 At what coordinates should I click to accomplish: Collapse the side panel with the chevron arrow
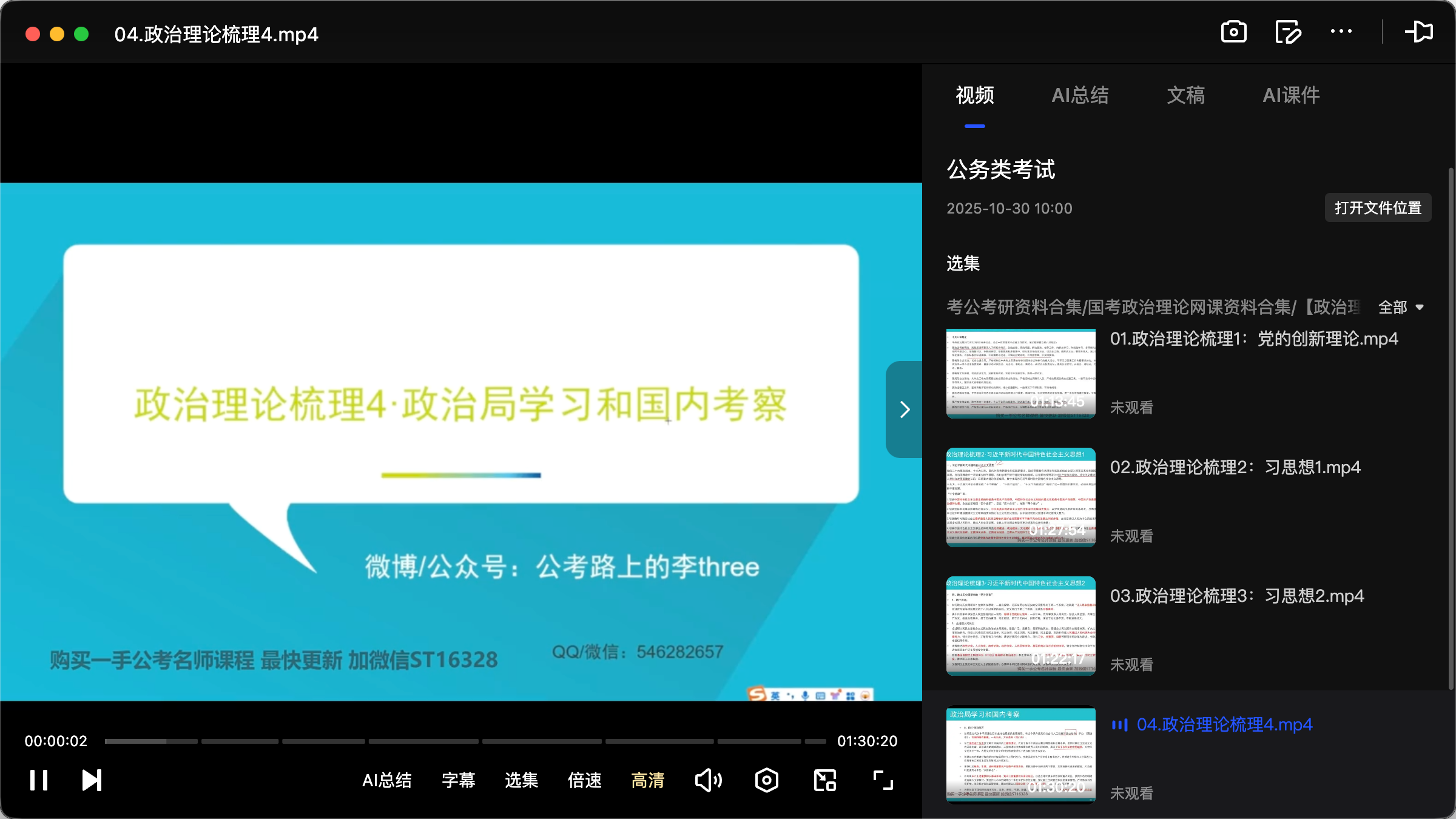[905, 409]
